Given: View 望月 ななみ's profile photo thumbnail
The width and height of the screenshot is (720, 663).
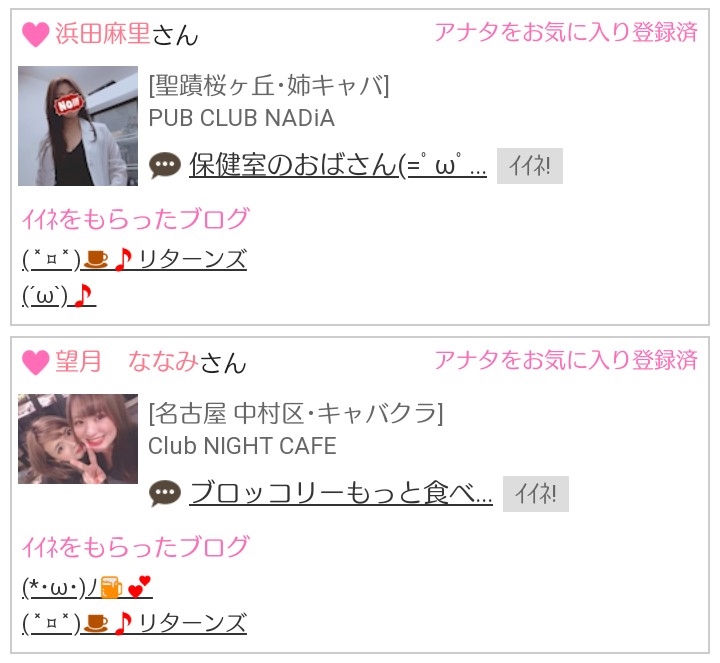Looking at the screenshot, I should coord(78,438).
